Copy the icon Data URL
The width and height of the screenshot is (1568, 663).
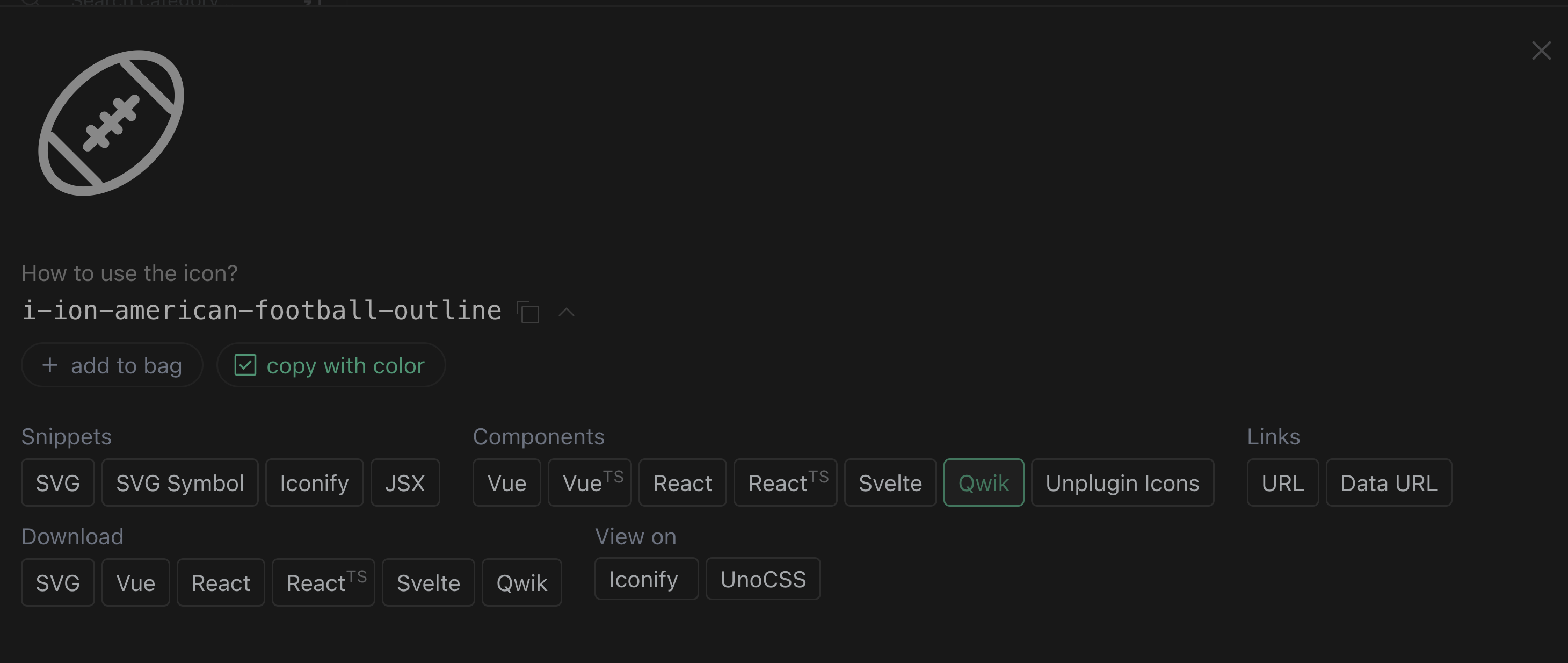[x=1389, y=483]
